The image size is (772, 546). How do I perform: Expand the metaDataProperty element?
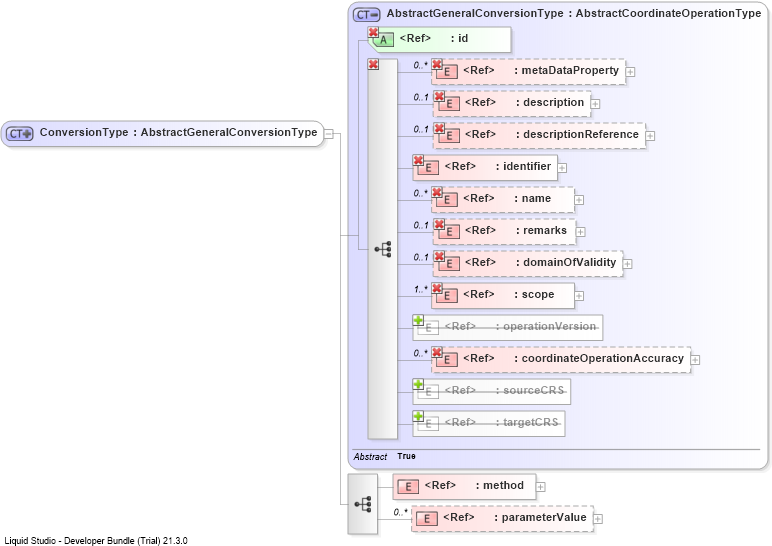pos(630,72)
